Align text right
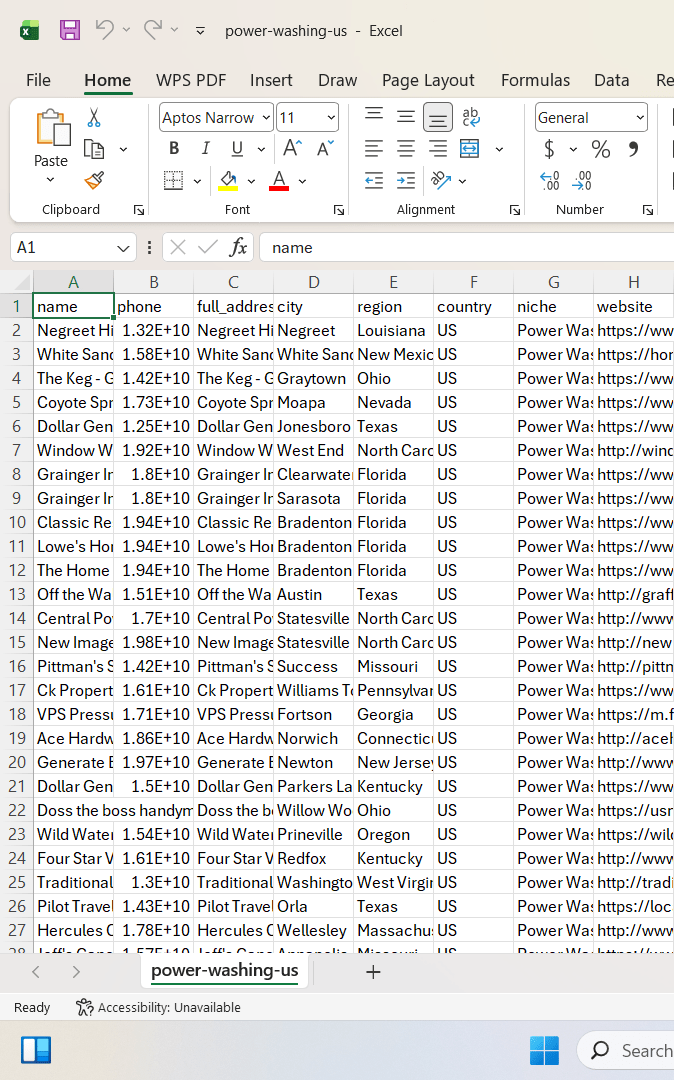 point(437,149)
